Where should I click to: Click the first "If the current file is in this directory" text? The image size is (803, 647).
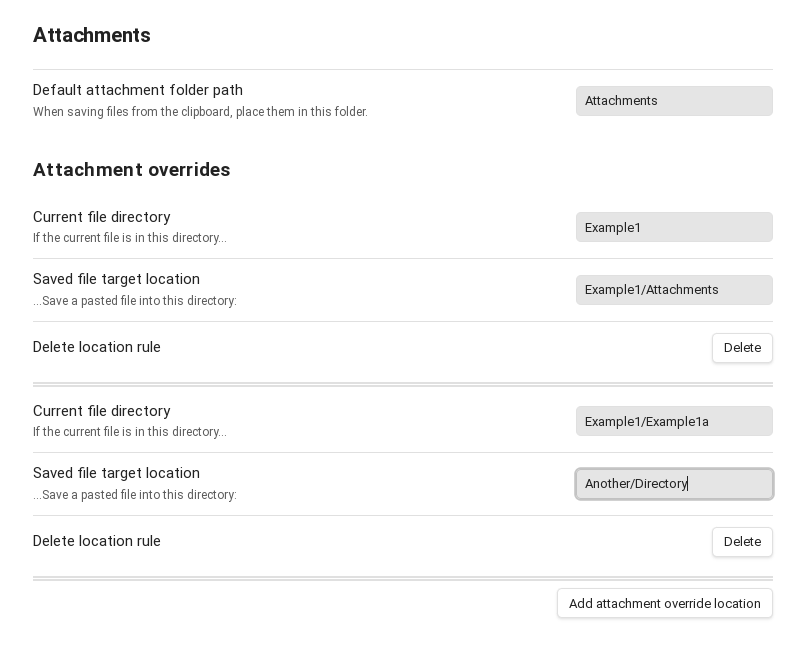[130, 238]
